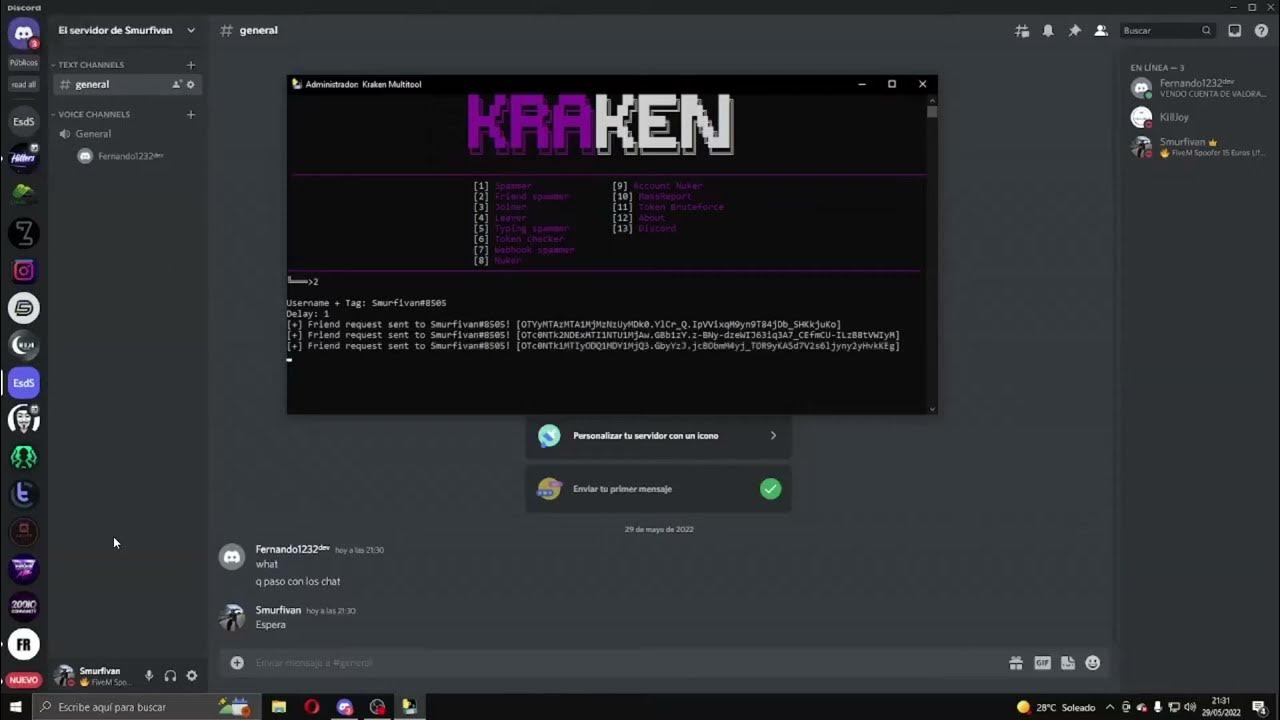Viewport: 1280px width, 720px height.
Task: Open Windows notification center icon
Action: click(1260, 707)
